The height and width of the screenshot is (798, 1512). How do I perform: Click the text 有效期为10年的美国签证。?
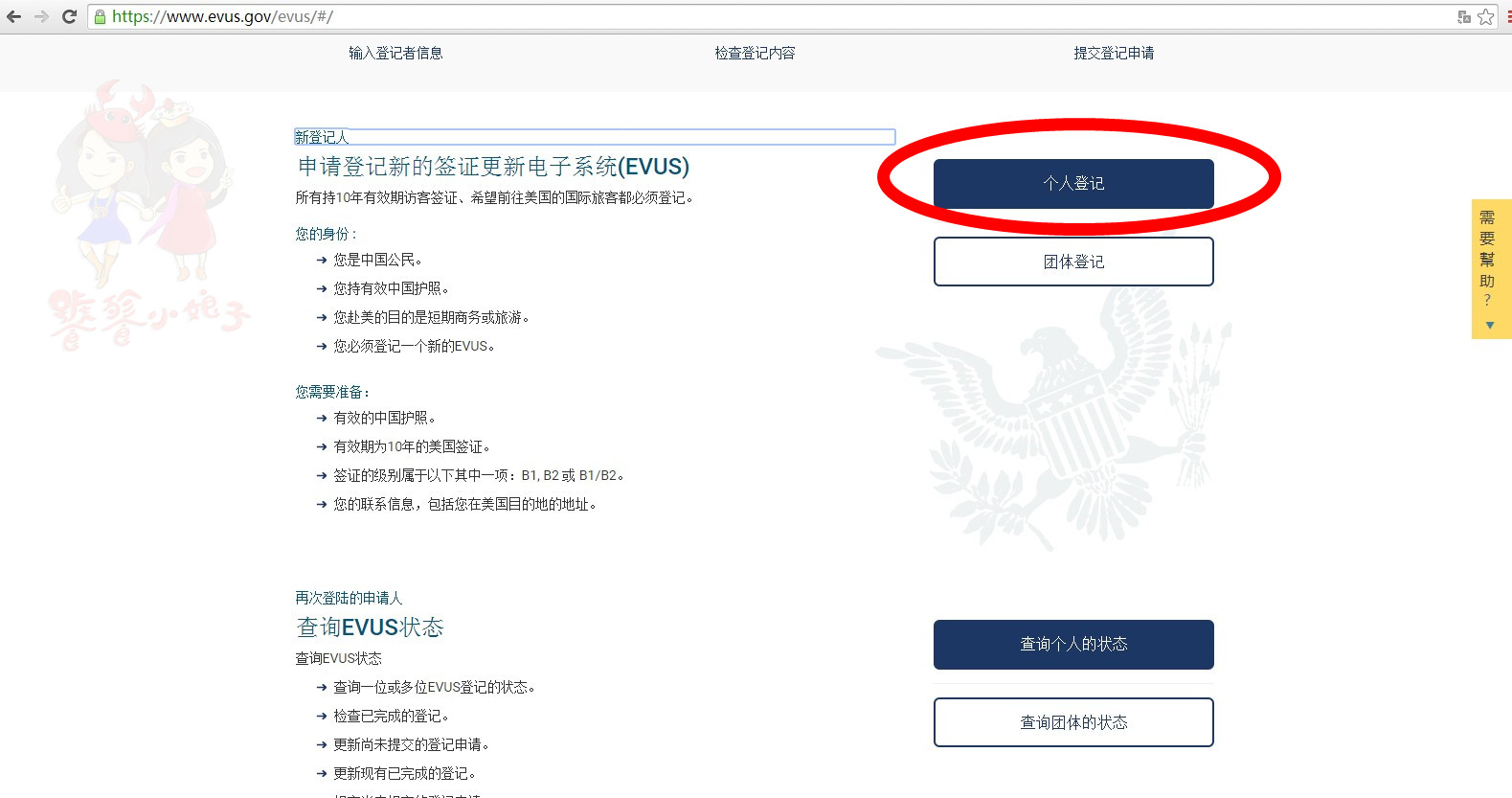coord(412,446)
